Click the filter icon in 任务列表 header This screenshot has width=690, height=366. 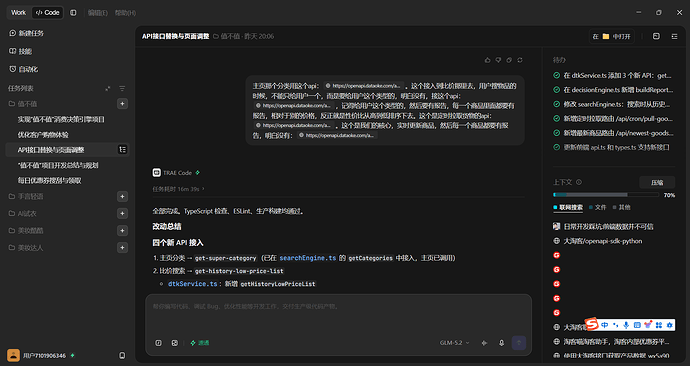click(122, 88)
